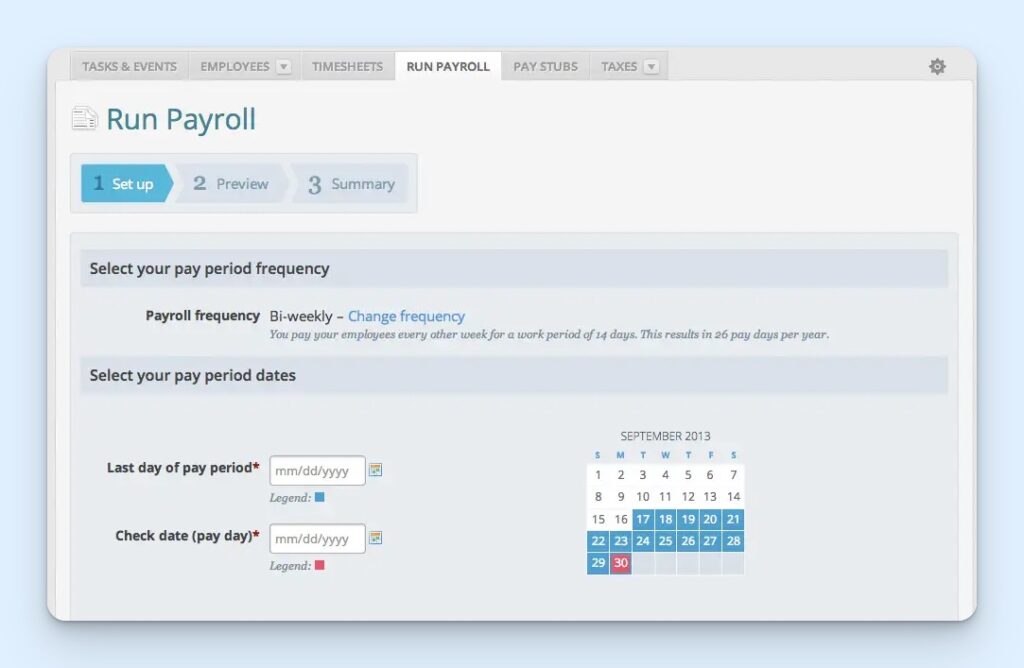This screenshot has width=1024, height=668.
Task: Open calendar picker for check date
Action: 375,537
